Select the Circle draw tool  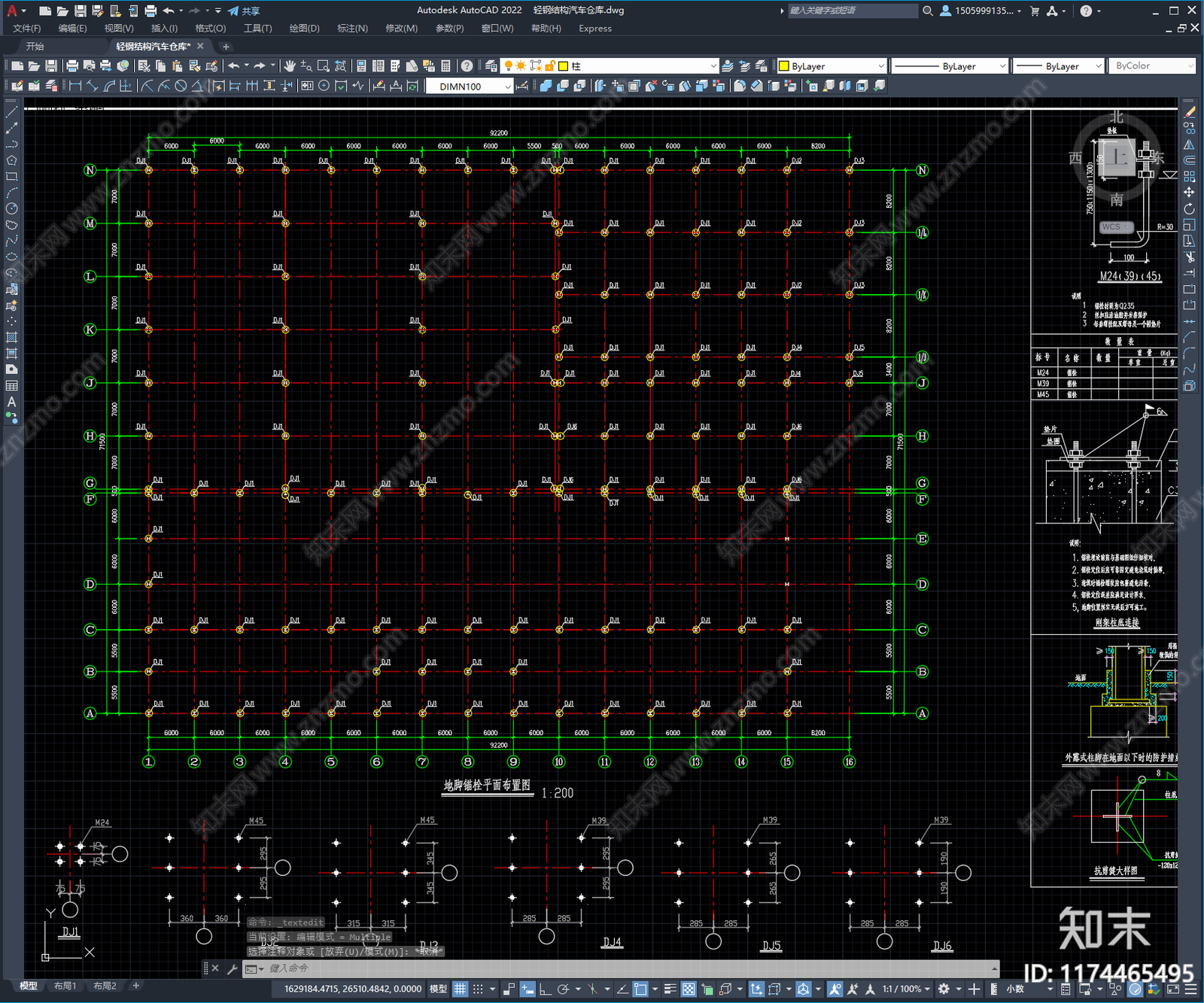(x=11, y=208)
